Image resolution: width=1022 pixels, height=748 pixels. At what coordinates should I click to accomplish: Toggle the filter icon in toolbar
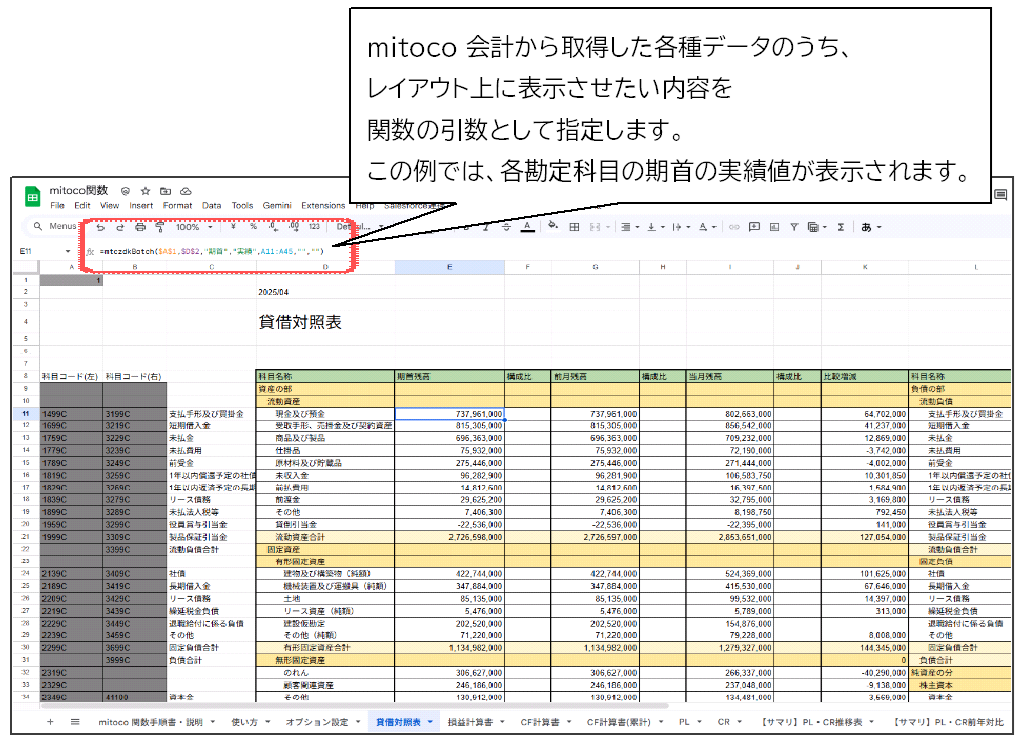793,227
